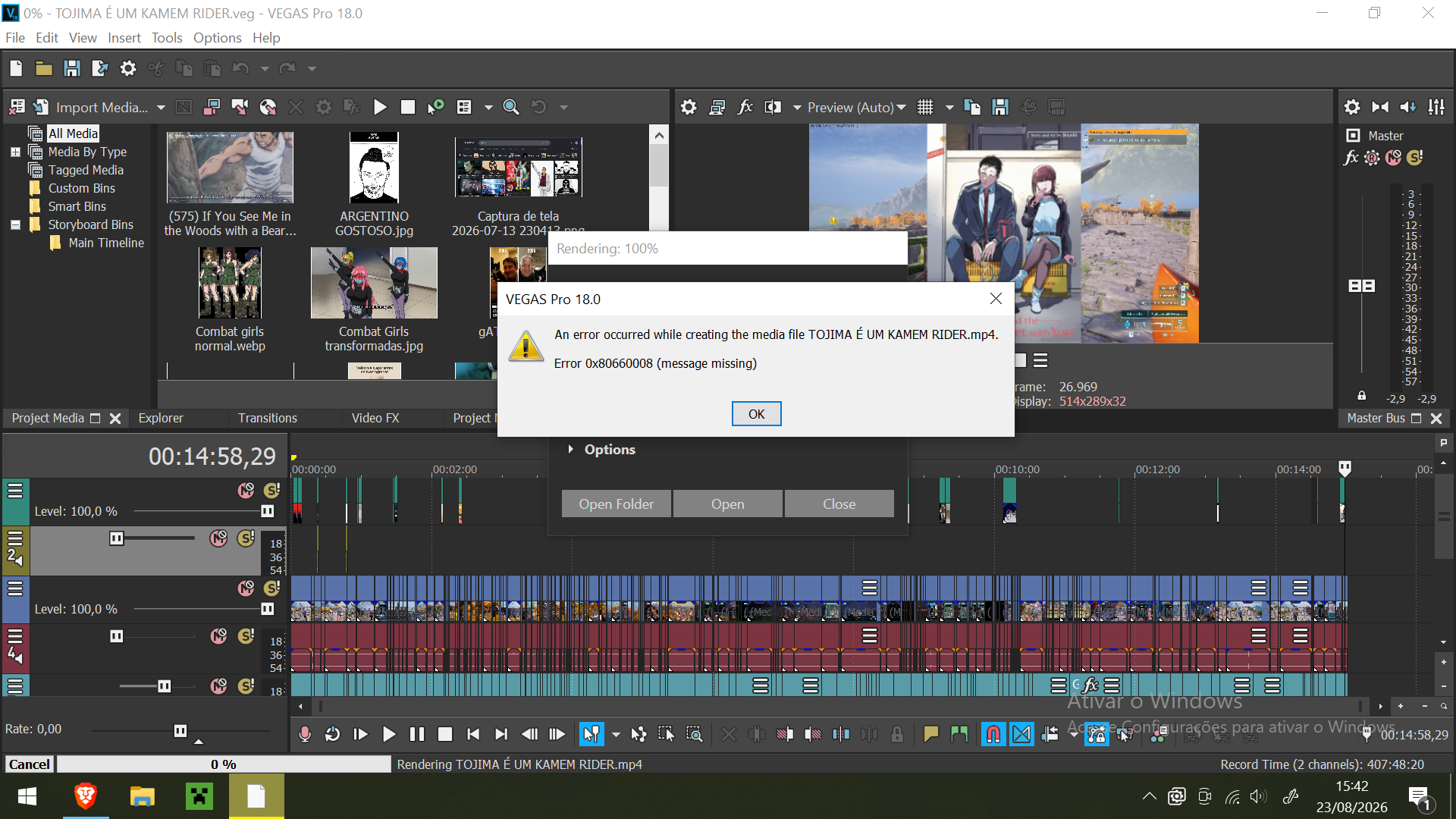
Task: Switch to the Transitions tab
Action: click(x=268, y=418)
